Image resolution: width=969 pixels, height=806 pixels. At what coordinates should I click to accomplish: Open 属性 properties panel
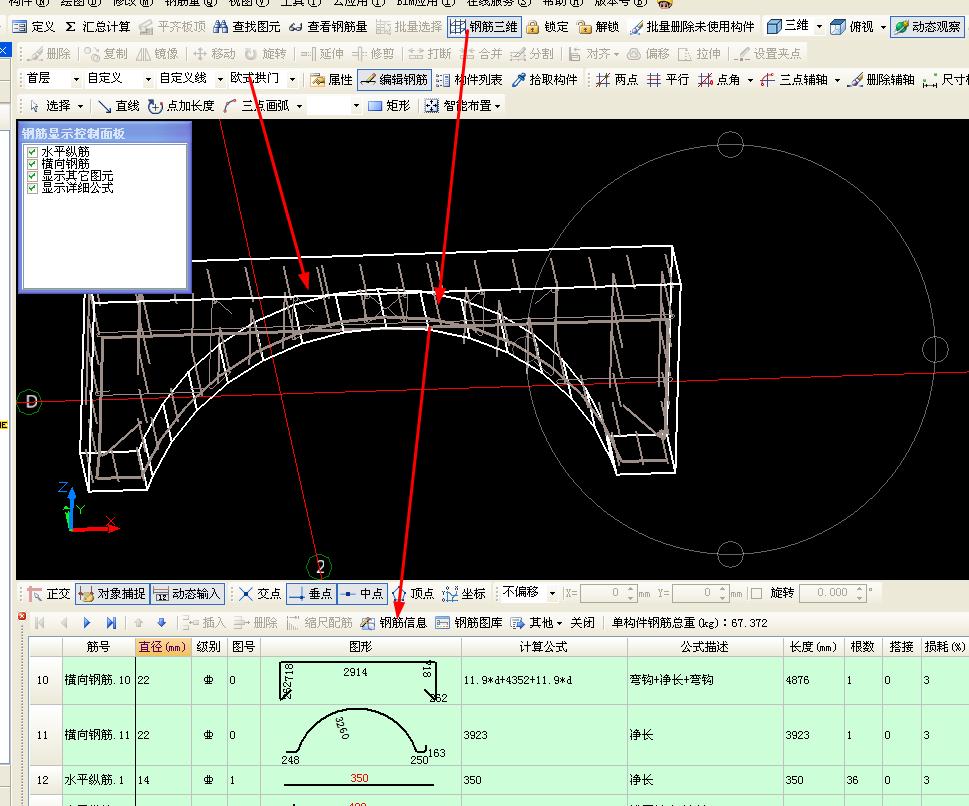click(x=331, y=79)
